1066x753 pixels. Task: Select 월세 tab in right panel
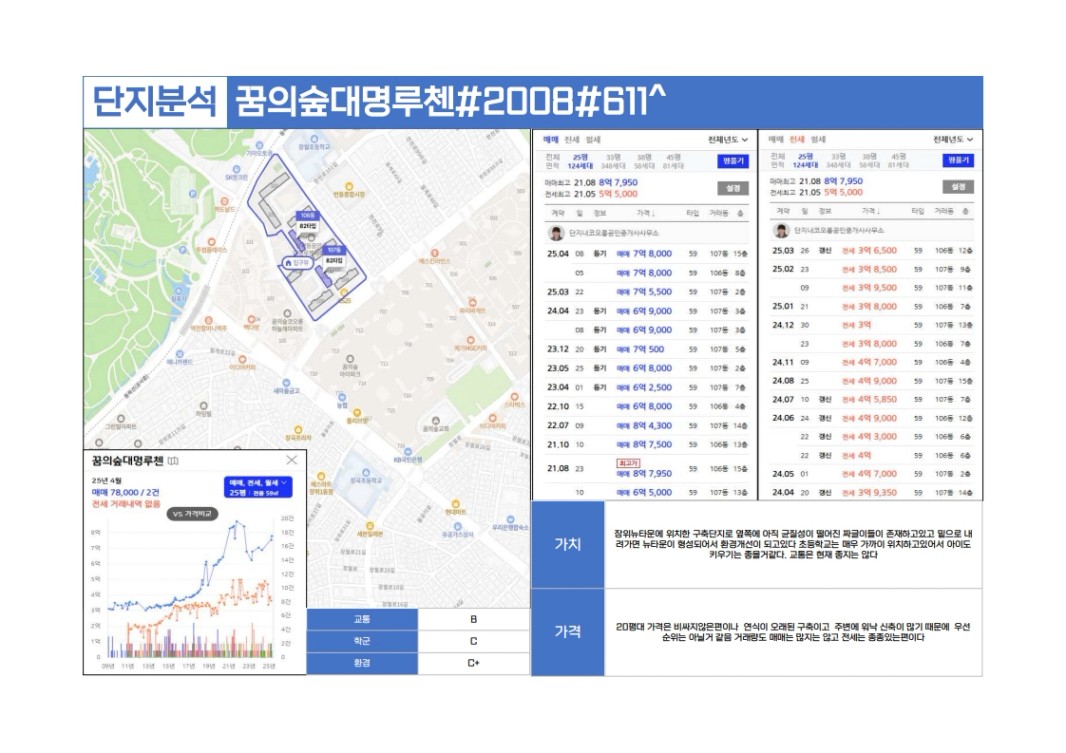point(818,139)
